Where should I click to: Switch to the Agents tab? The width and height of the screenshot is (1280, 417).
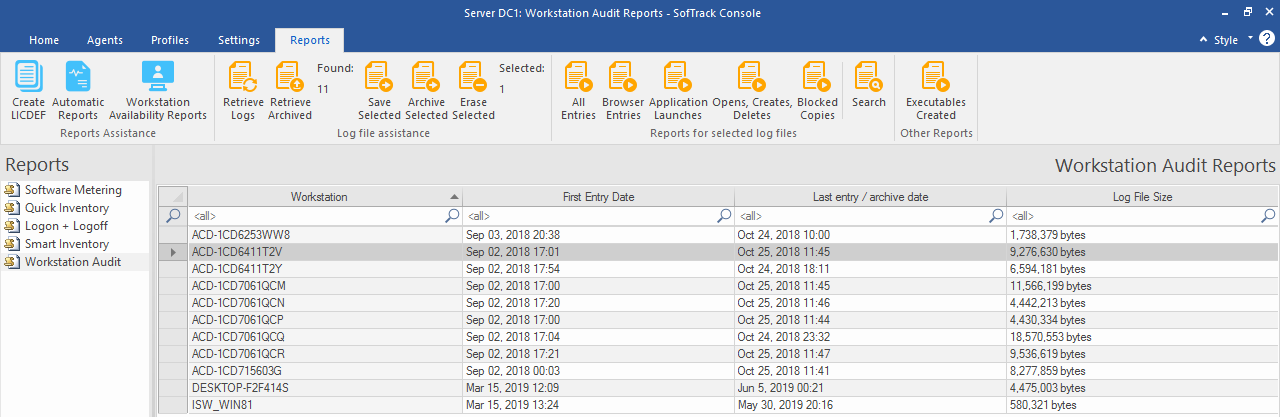click(105, 40)
